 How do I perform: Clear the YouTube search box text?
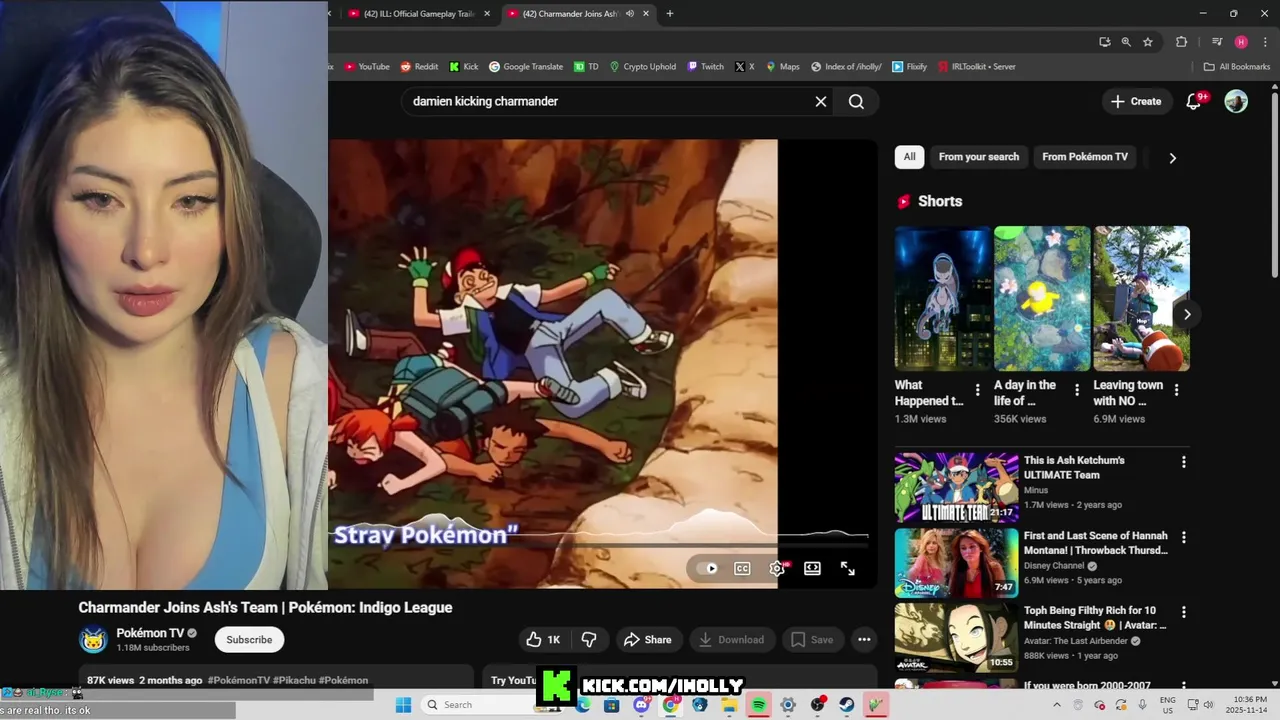[821, 101]
